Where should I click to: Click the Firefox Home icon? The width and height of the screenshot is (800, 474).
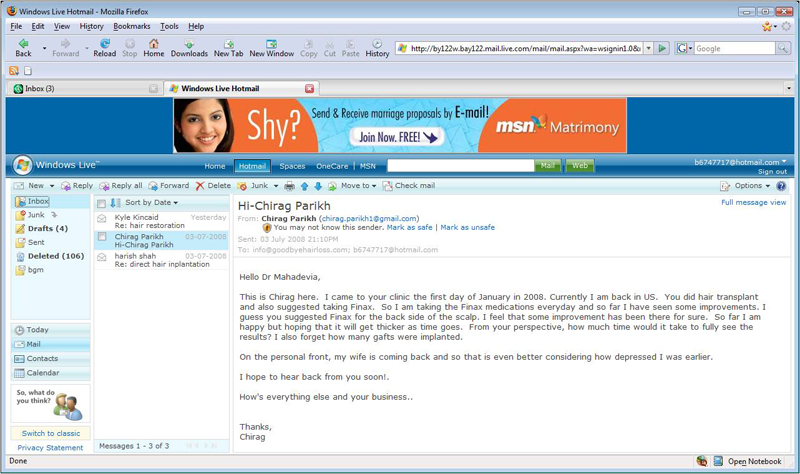(x=153, y=47)
